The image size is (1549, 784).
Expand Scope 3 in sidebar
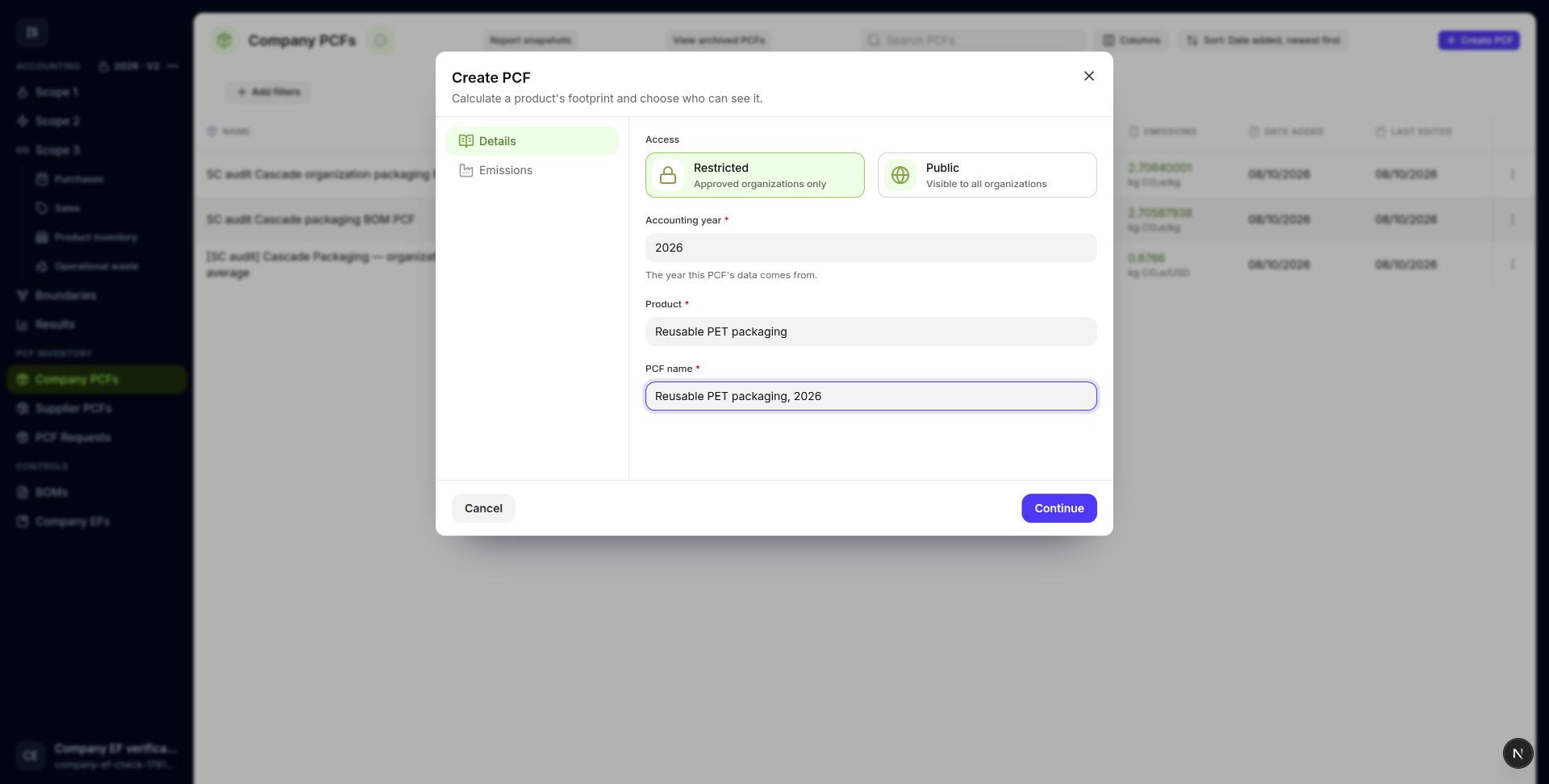click(x=97, y=150)
